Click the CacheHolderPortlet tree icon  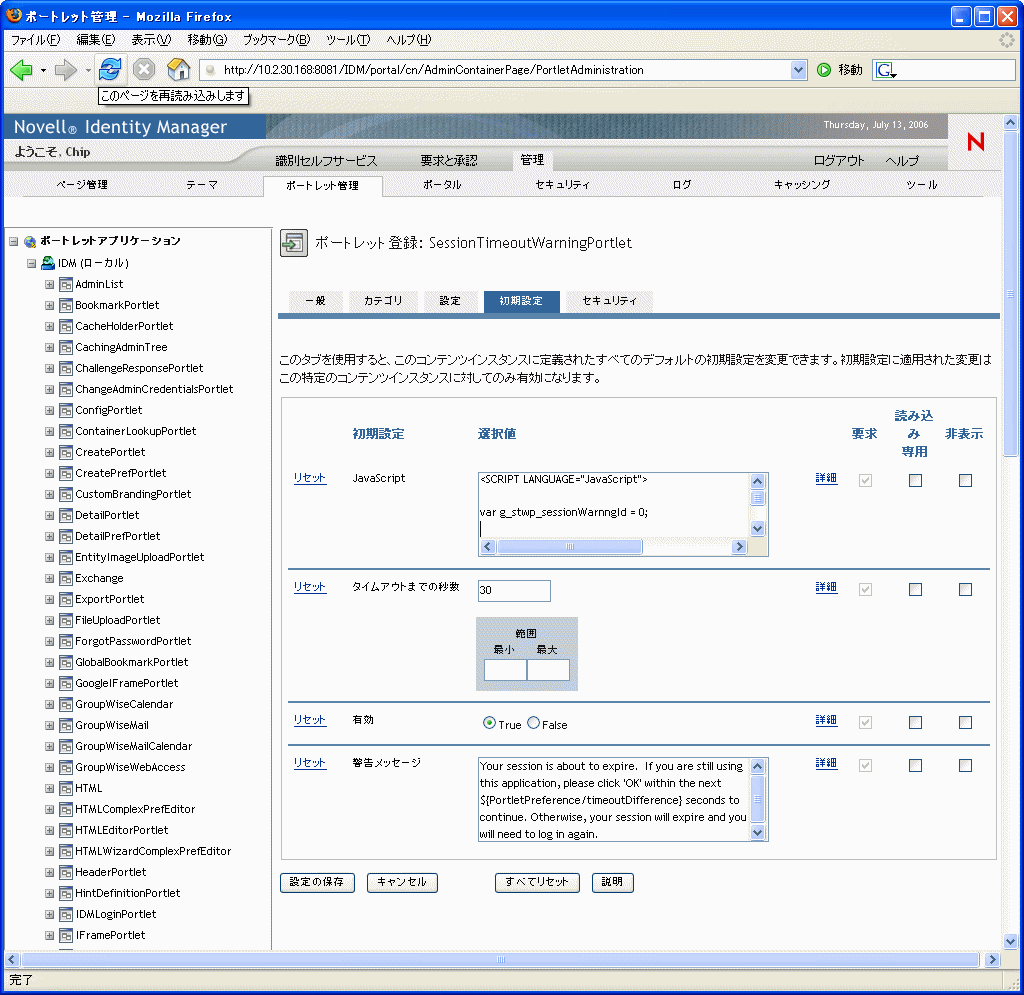tap(65, 326)
